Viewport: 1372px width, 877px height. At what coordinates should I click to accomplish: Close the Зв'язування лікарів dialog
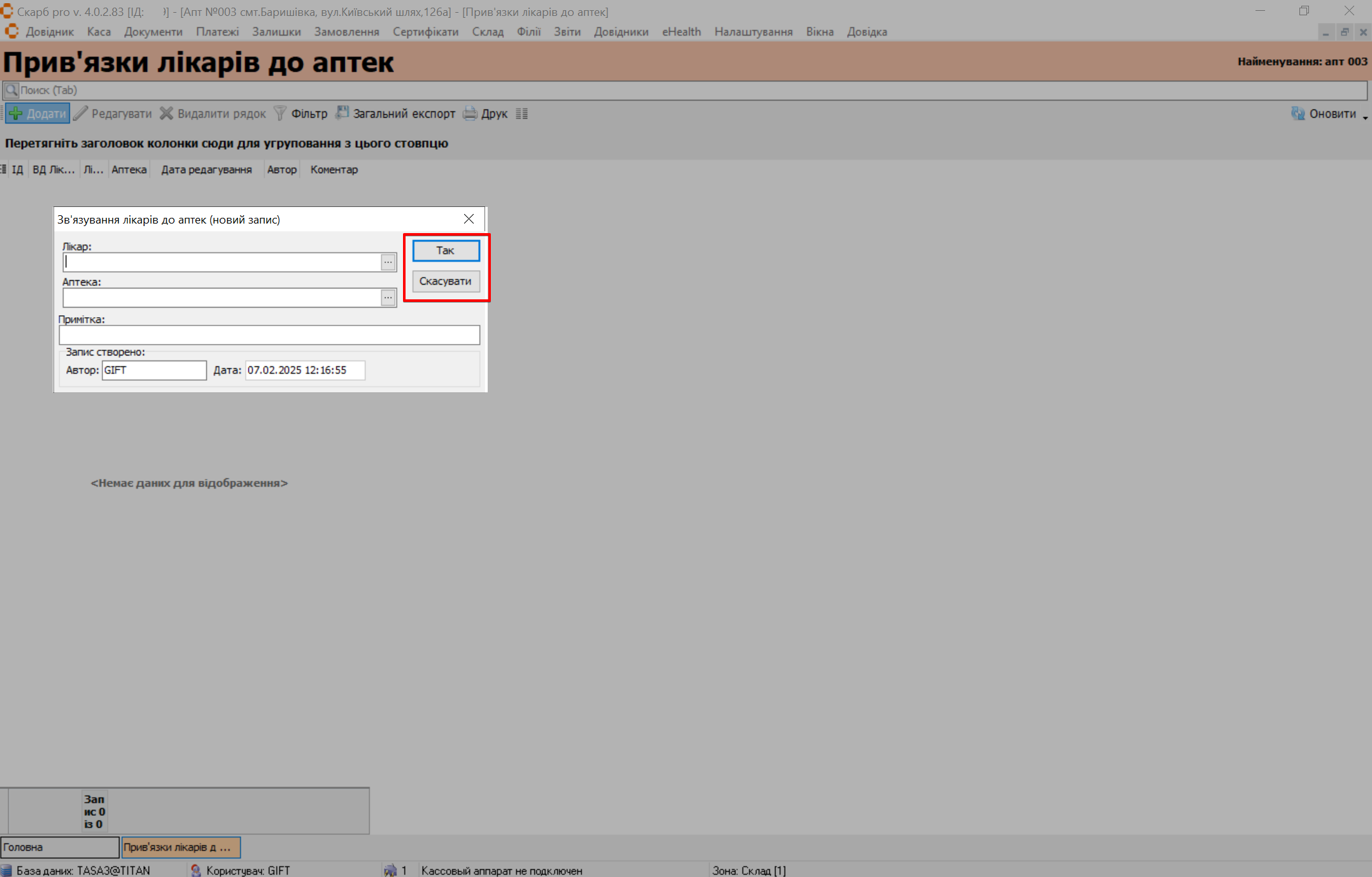click(469, 219)
